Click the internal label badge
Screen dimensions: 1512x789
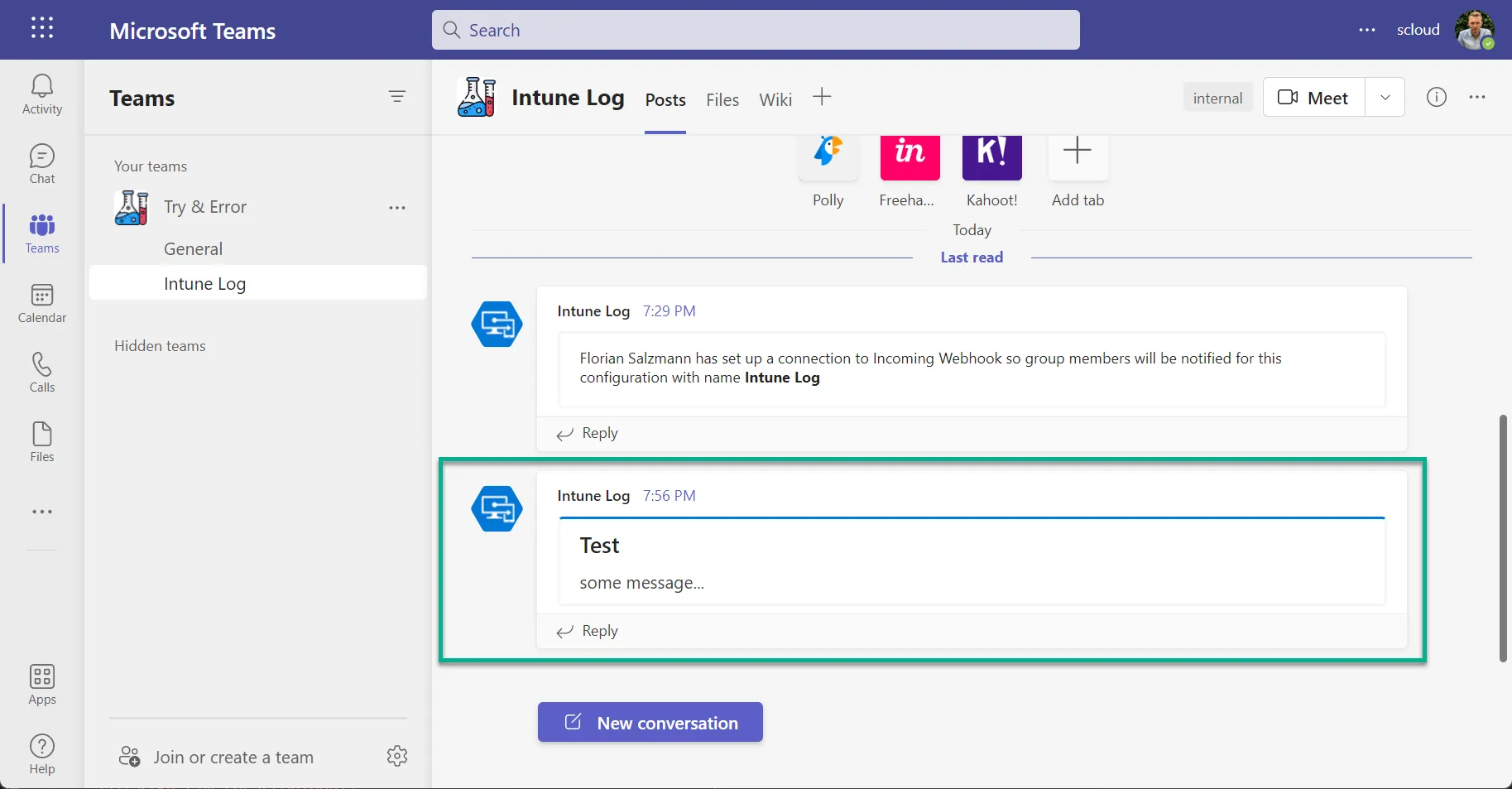tap(1217, 98)
